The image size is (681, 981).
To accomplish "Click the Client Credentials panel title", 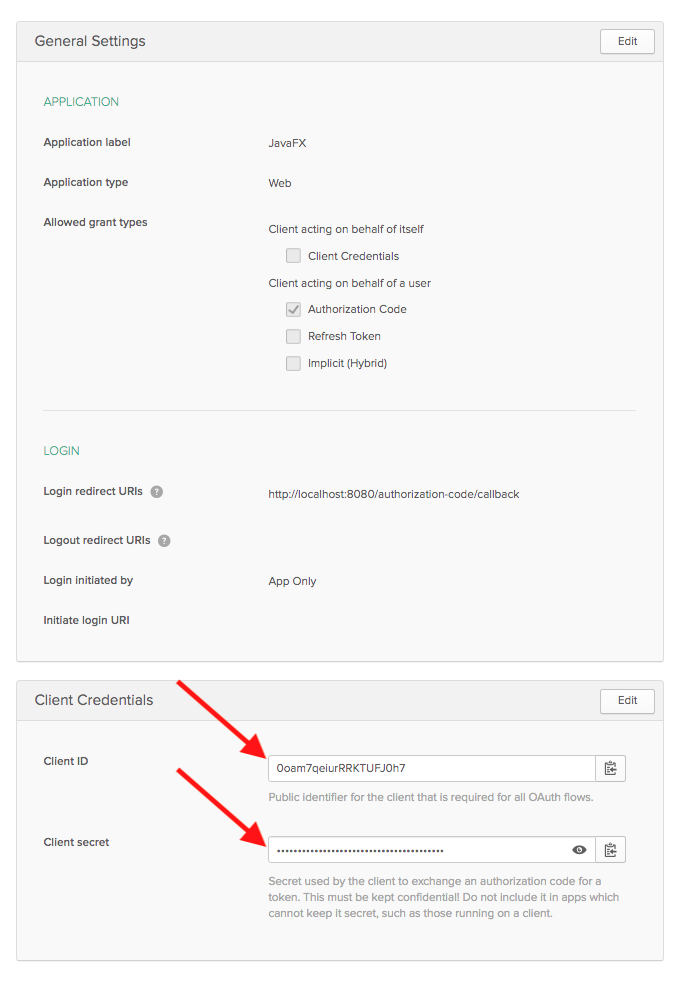I will pos(94,700).
